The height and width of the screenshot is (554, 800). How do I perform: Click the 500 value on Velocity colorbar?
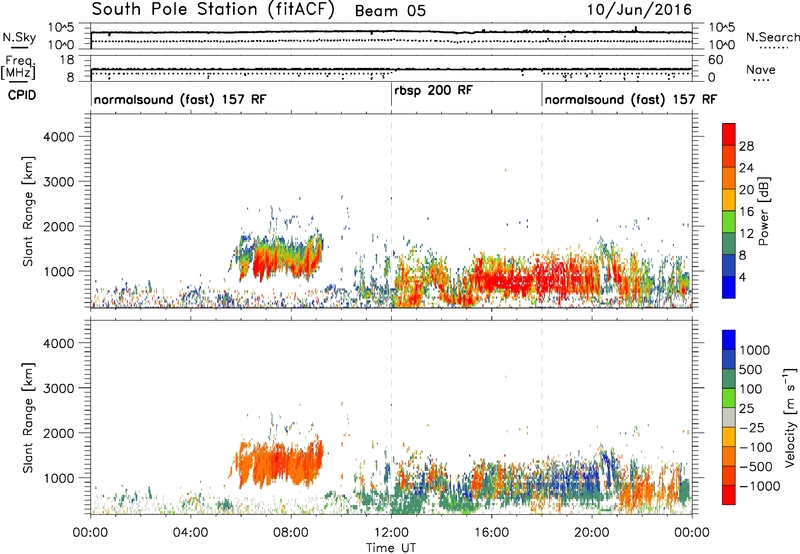click(x=751, y=370)
